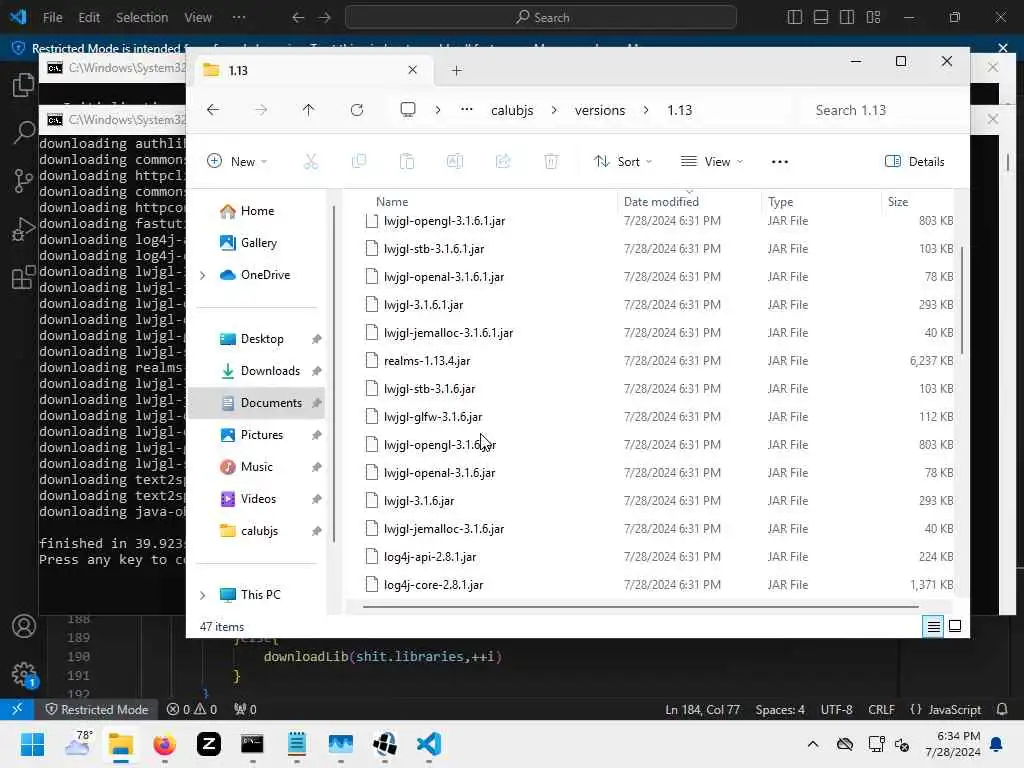Go forward in File Explorer

point(261,110)
